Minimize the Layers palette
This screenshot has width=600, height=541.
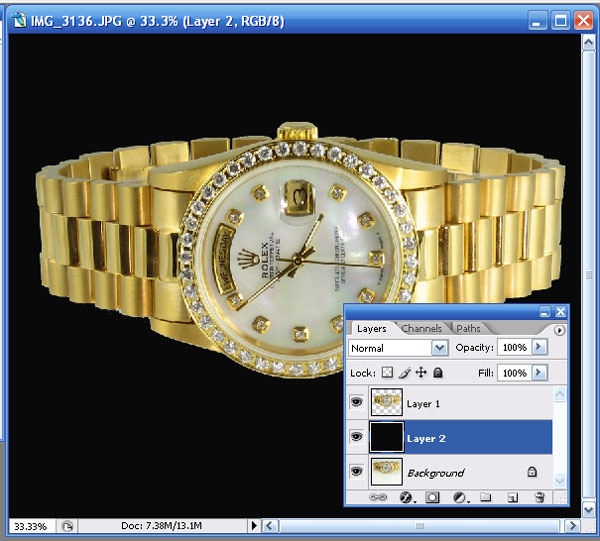(545, 312)
